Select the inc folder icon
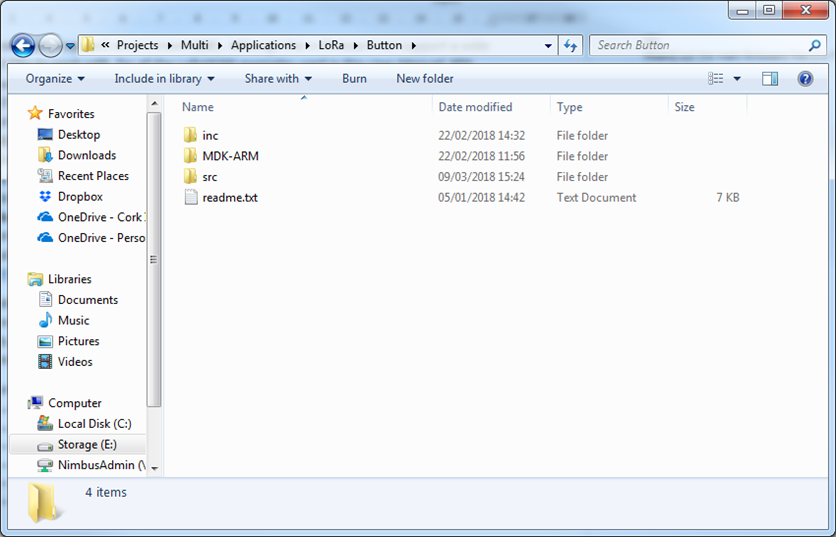This screenshot has height=537, width=836. pos(190,135)
